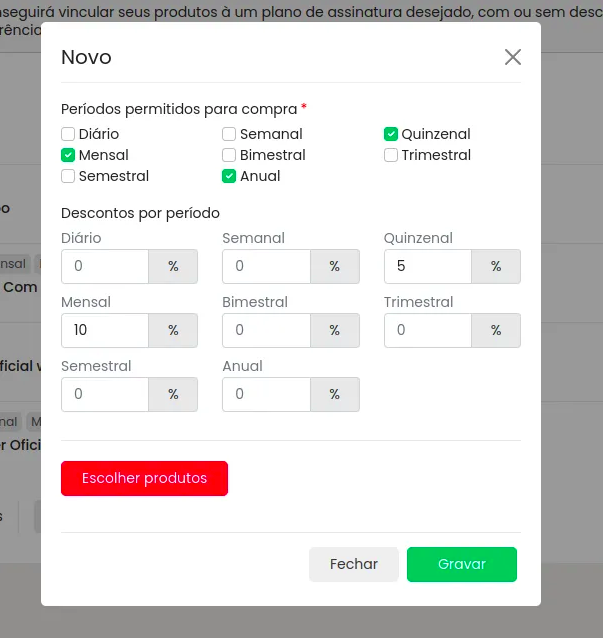Focus the Anual discount input field
The image size is (603, 638).
267,394
